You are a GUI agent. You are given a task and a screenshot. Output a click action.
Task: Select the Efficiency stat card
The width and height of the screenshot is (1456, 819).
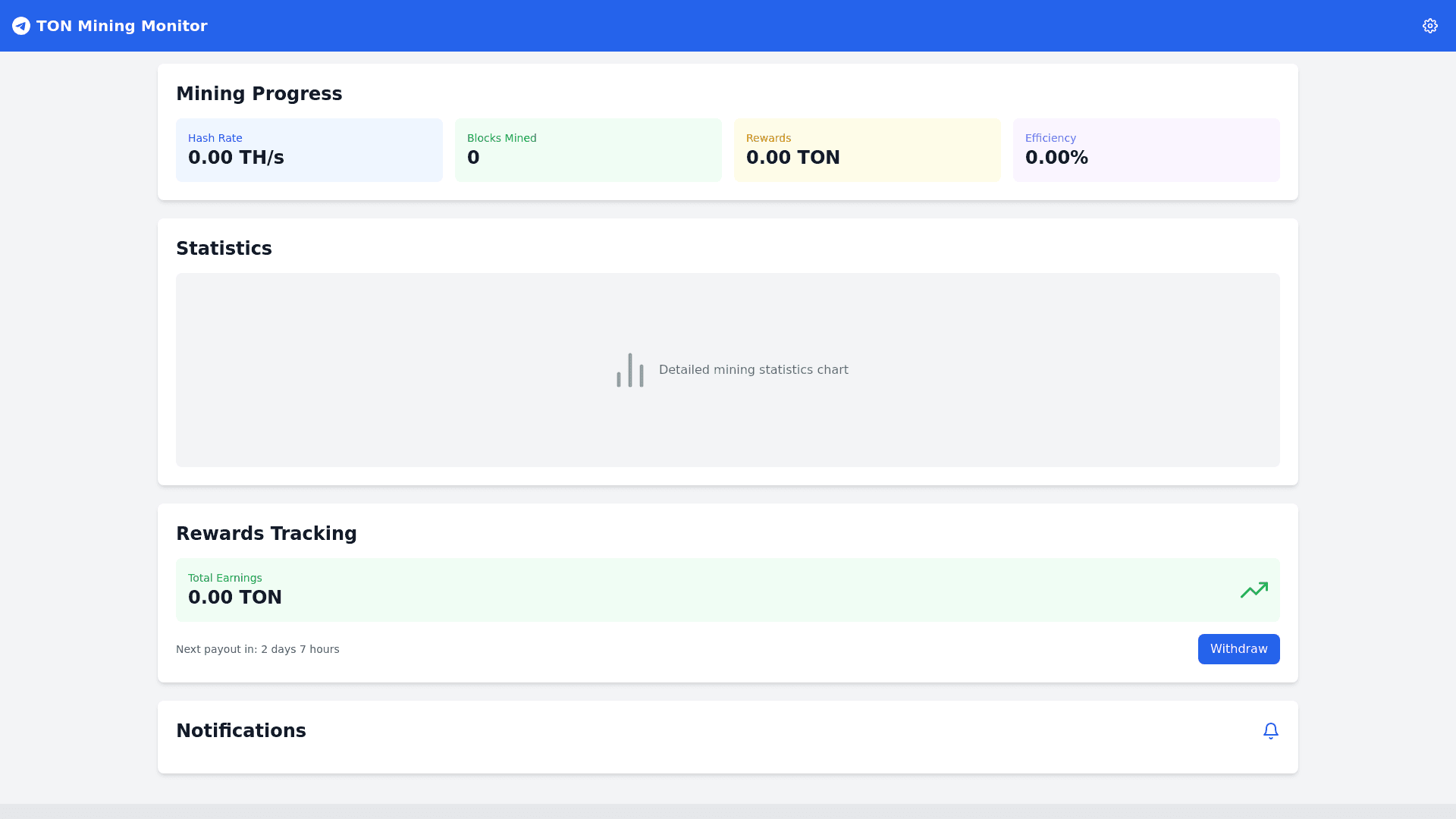[x=1146, y=150]
